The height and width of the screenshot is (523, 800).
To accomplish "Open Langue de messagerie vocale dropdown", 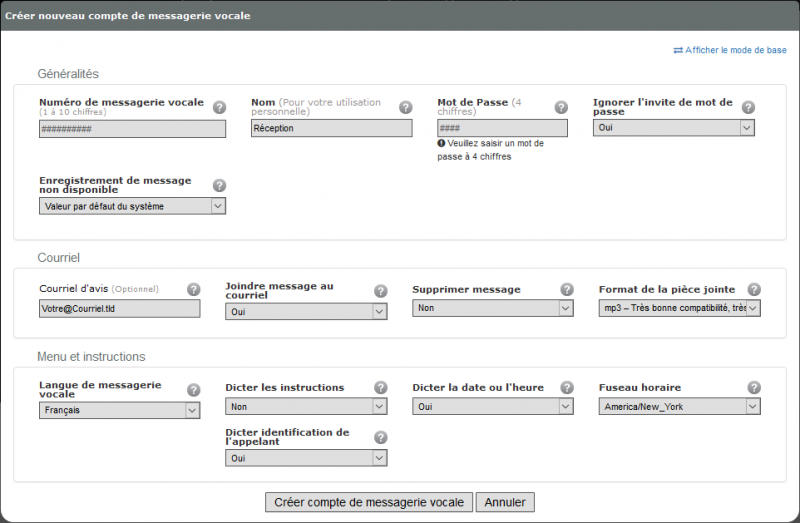I will pyautogui.click(x=119, y=410).
